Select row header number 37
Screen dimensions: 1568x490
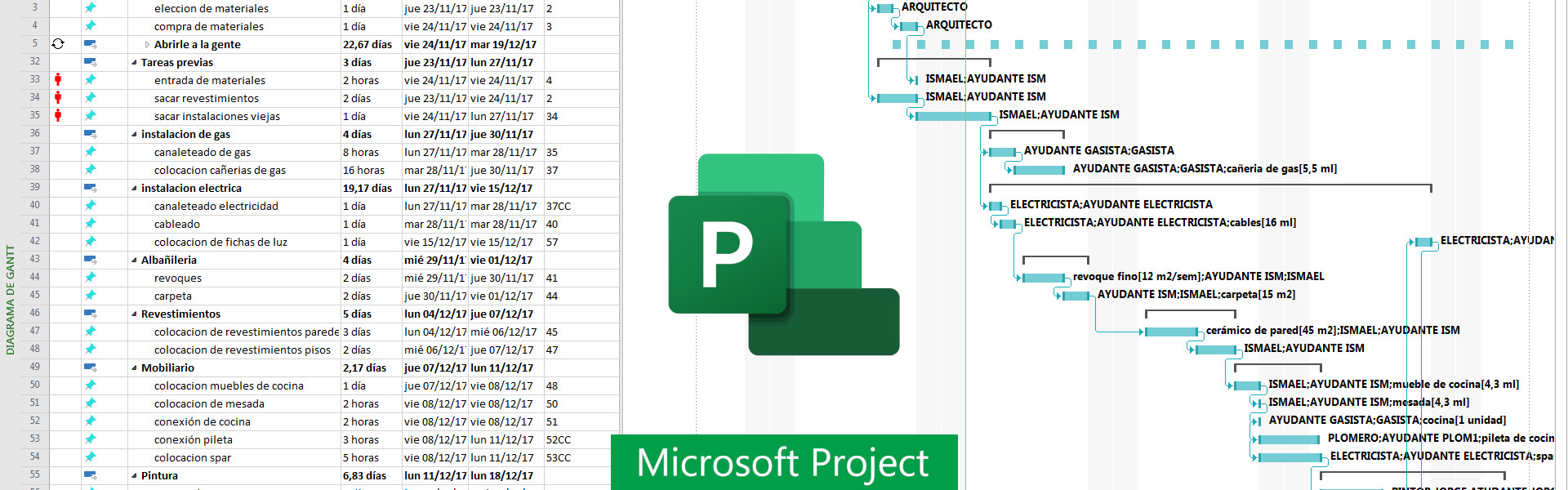click(35, 151)
